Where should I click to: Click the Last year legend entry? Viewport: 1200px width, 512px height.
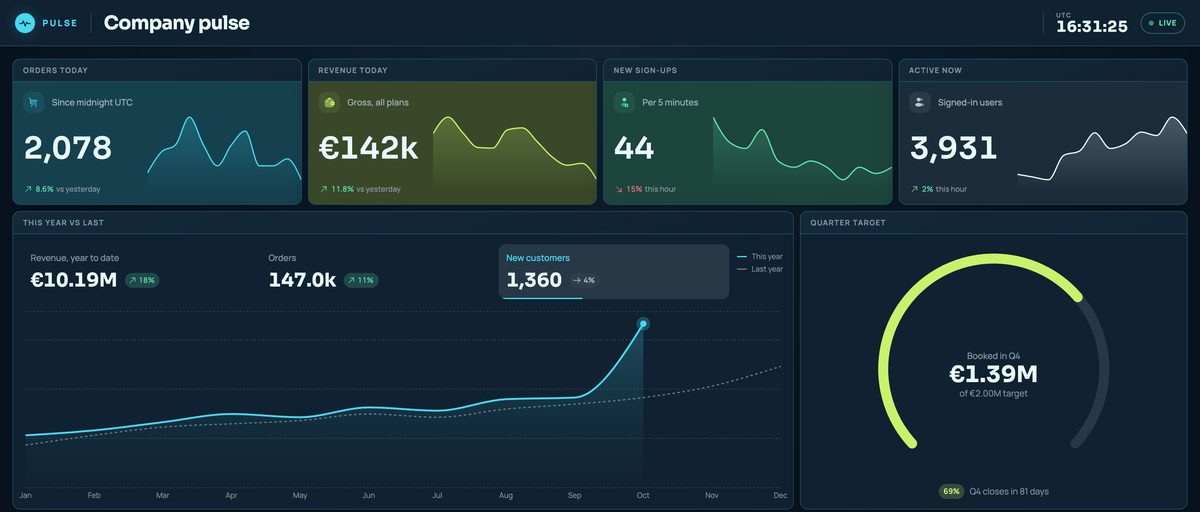pos(760,269)
